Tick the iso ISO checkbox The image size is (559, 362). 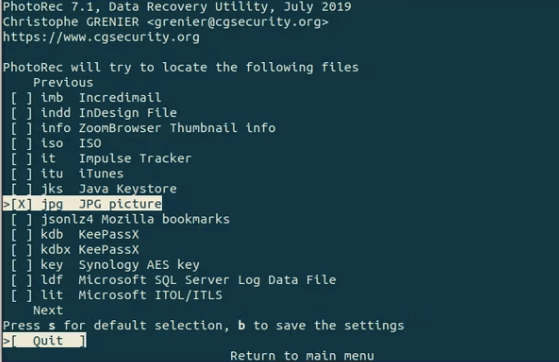tap(21, 143)
